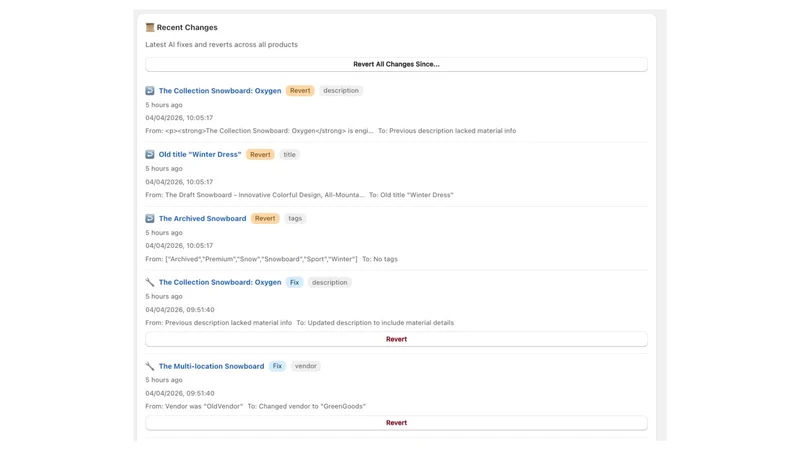Open Revert All Changes Since... button
This screenshot has height=450, width=800.
(396, 64)
